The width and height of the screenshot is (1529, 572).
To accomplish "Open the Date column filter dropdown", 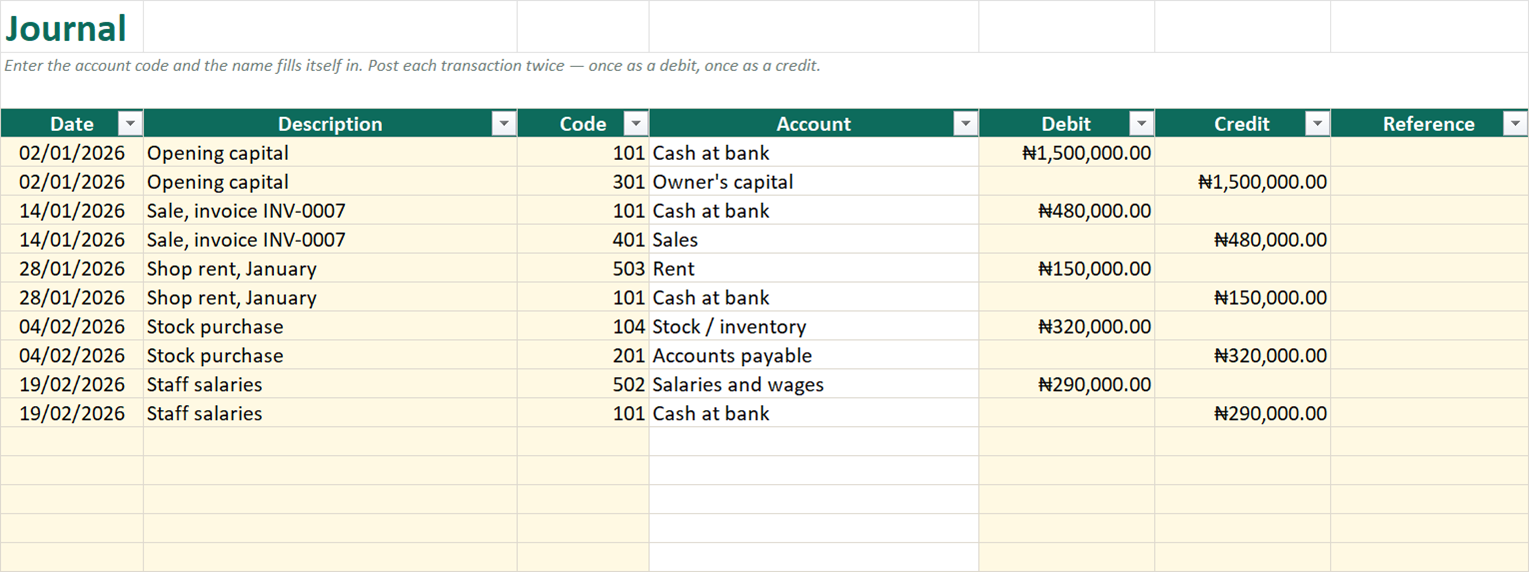I will coord(130,124).
